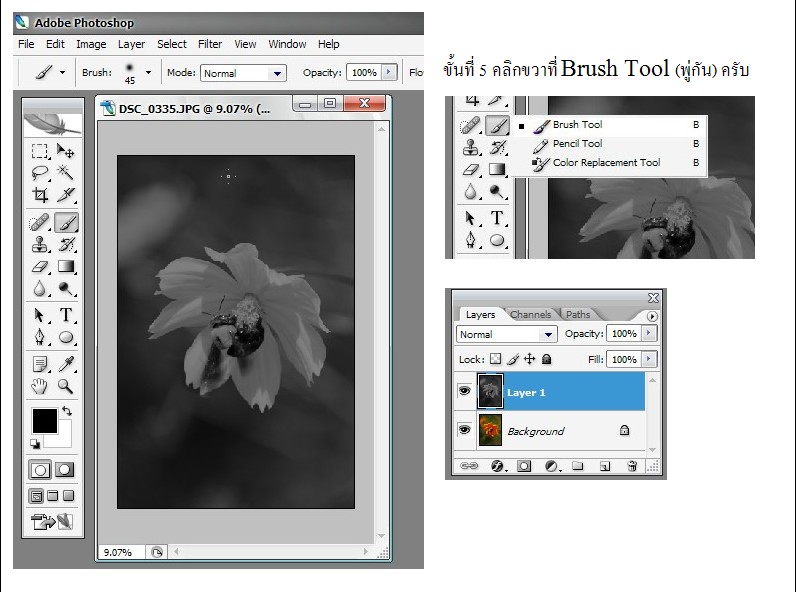
Task: Swap foreground and background colors
Action: [x=67, y=411]
